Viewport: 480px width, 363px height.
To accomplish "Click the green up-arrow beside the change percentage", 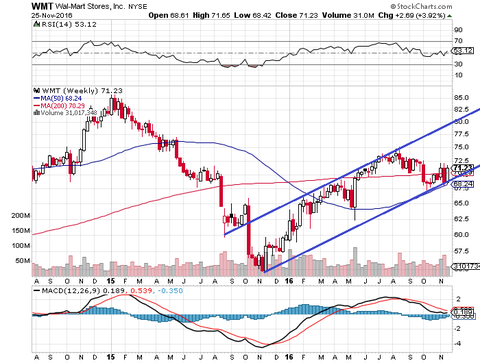I will [x=450, y=16].
